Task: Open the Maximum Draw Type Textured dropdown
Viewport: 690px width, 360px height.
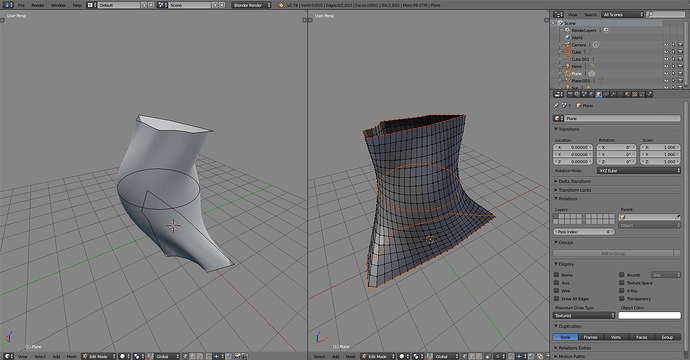Action: coord(584,315)
